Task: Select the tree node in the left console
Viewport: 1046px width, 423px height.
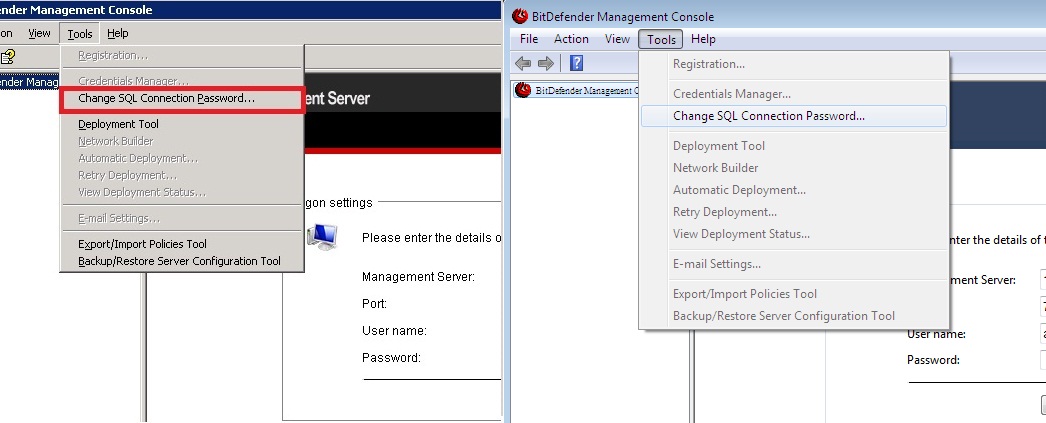Action: 29,82
